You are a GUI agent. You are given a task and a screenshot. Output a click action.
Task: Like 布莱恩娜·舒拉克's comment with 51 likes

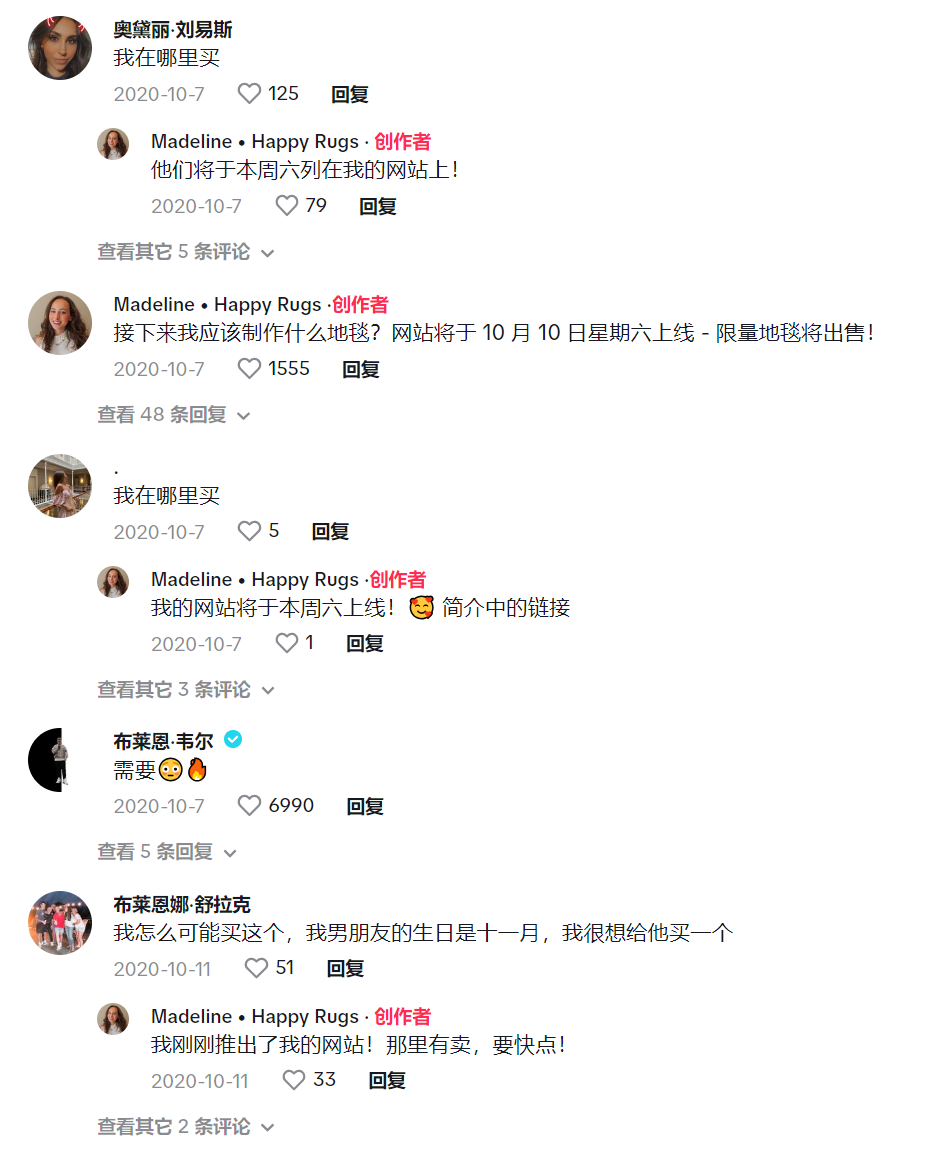click(256, 968)
